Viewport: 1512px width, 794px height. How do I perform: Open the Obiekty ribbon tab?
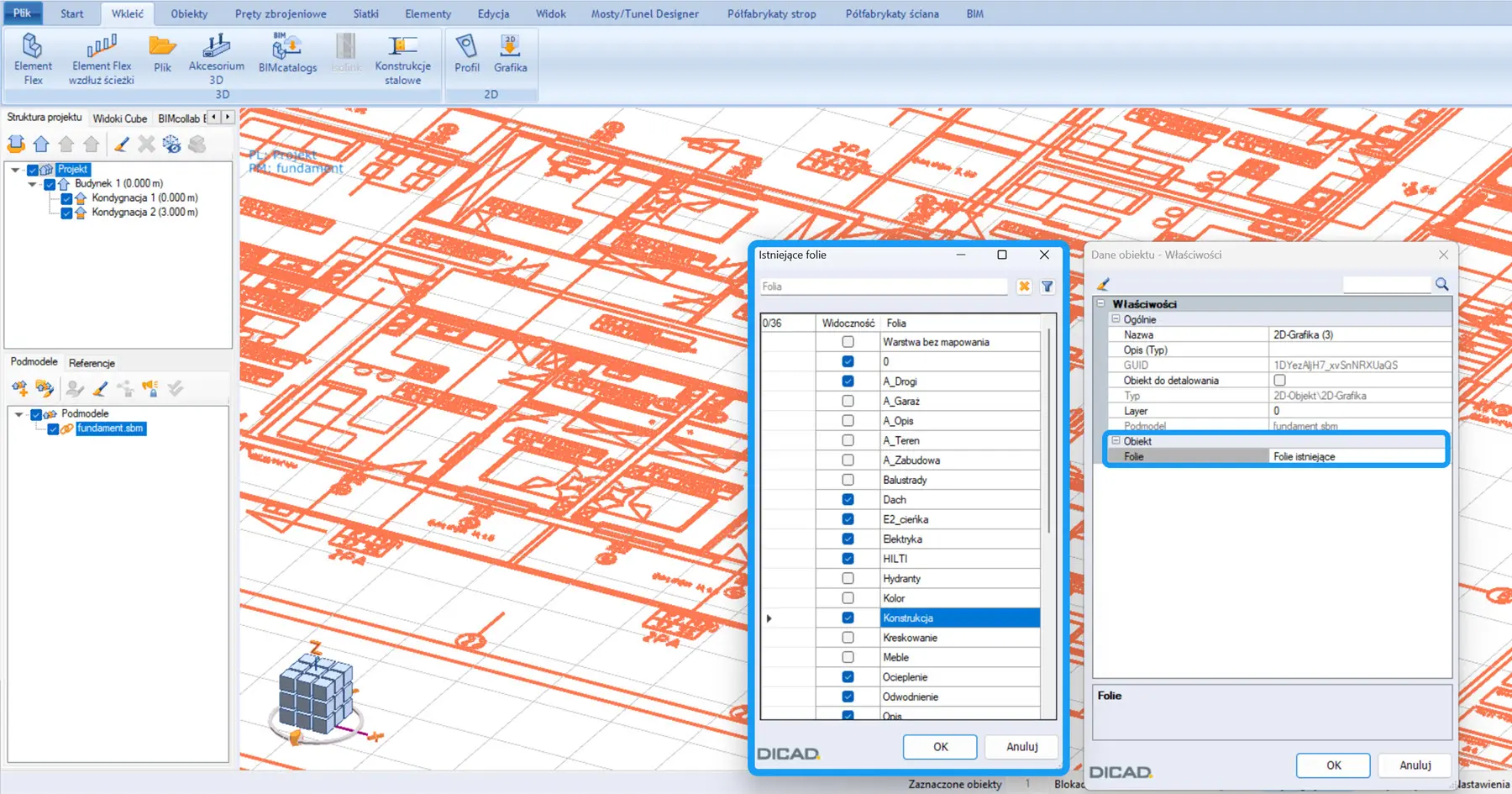coord(189,13)
